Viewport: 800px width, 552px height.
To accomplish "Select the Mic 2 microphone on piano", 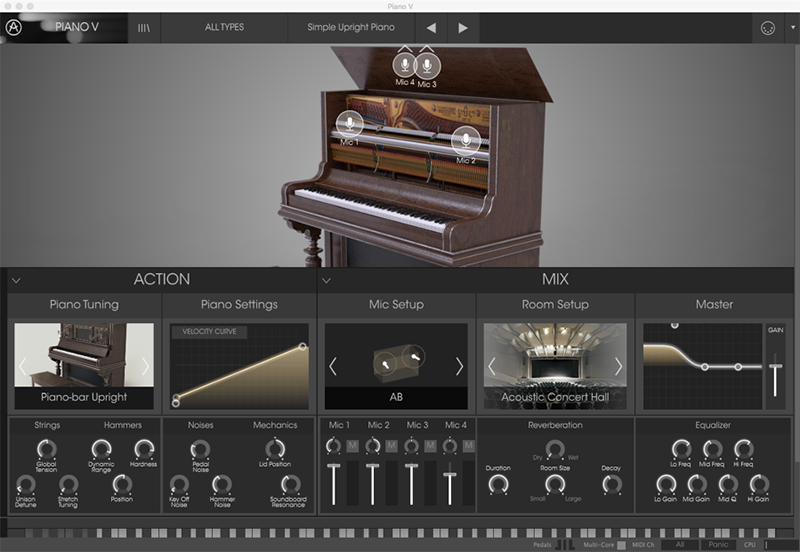I will [x=466, y=140].
